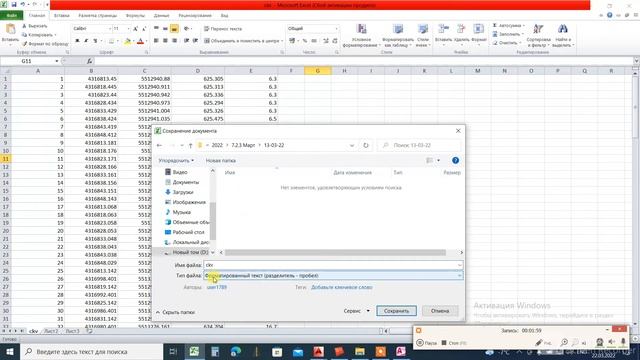640x360 pixels.
Task: Open Conditional Formatting (Условное форматирование)
Action: (x=361, y=36)
